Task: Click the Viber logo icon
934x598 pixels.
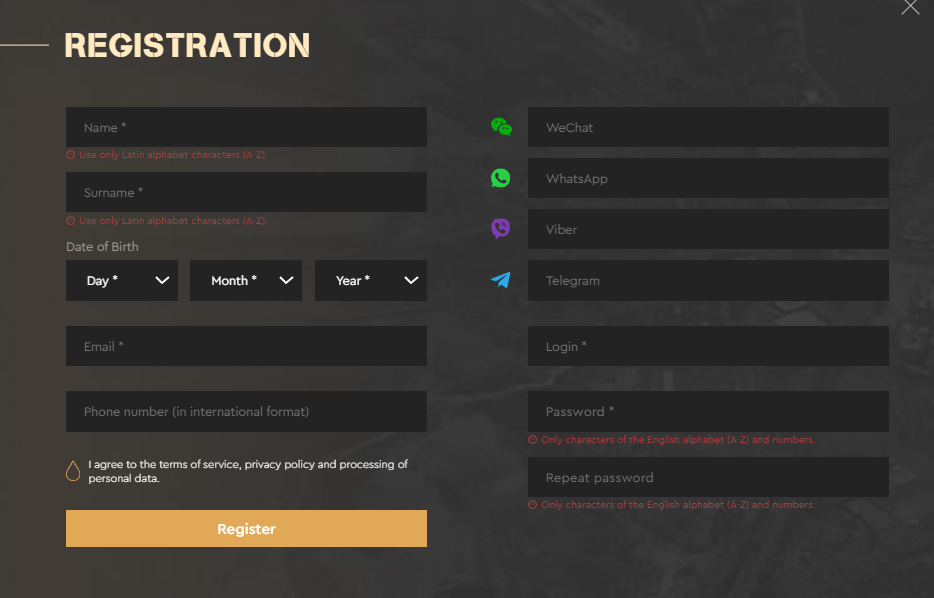Action: (500, 229)
